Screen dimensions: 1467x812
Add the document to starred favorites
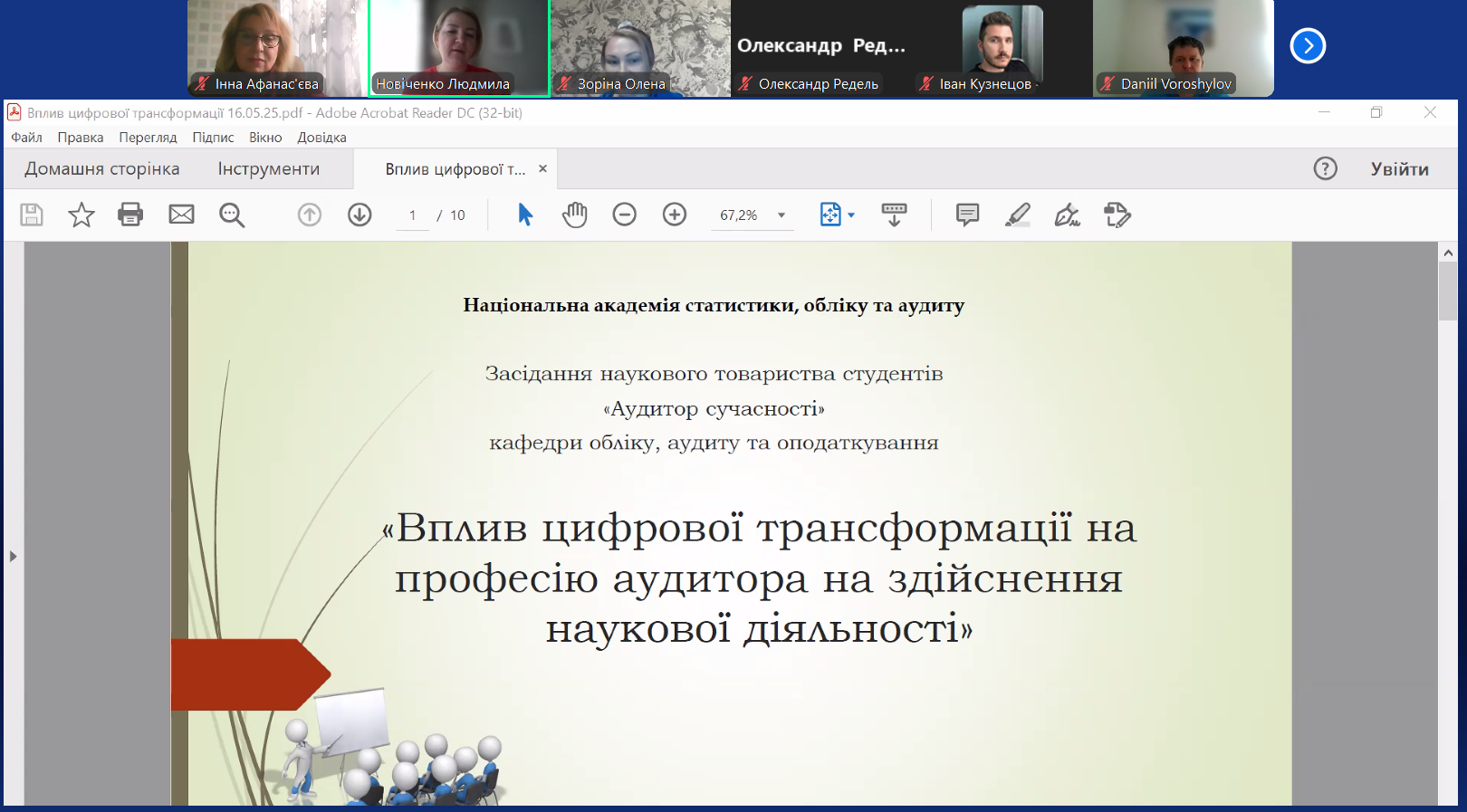81,215
